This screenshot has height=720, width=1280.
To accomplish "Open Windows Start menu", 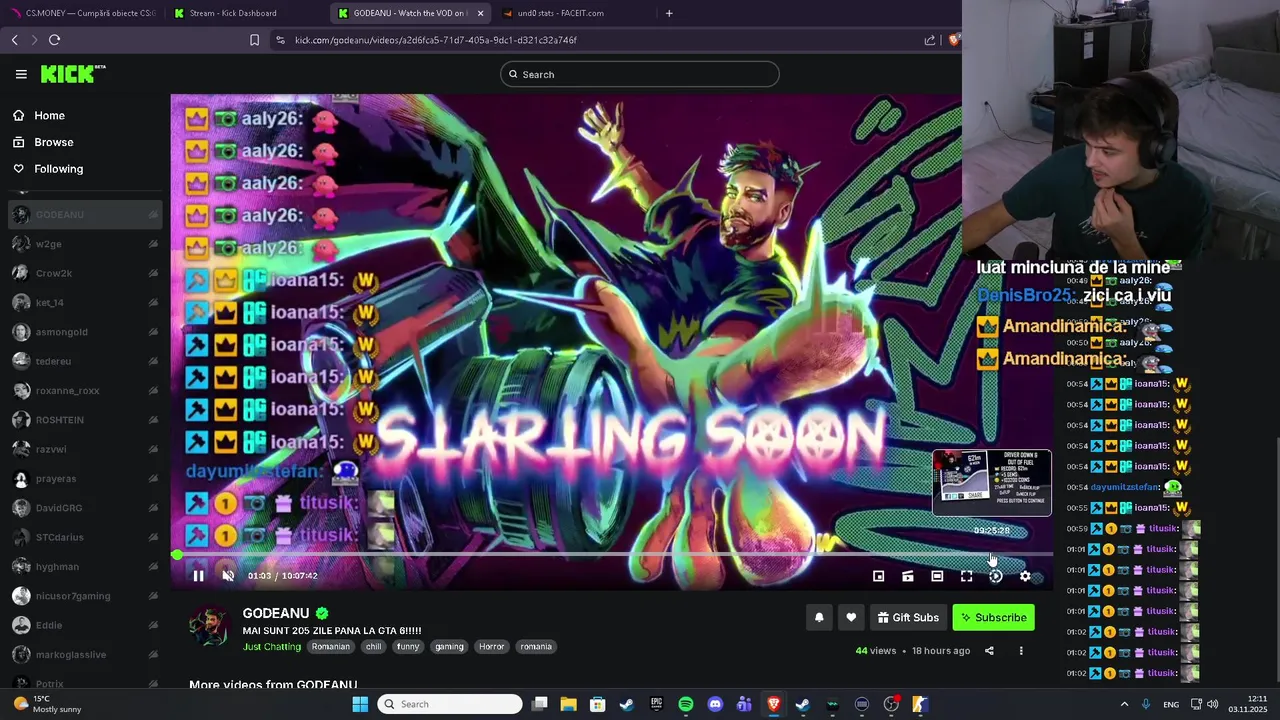I will pos(360,704).
